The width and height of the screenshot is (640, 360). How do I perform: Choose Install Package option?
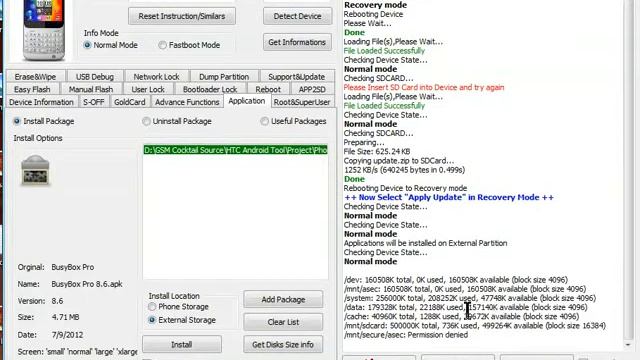pos(44,121)
